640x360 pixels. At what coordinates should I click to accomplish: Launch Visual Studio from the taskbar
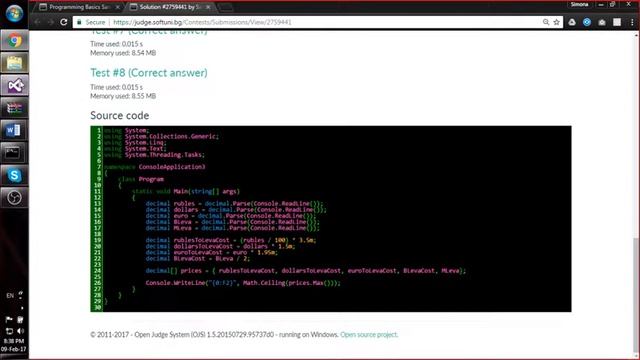click(14, 85)
